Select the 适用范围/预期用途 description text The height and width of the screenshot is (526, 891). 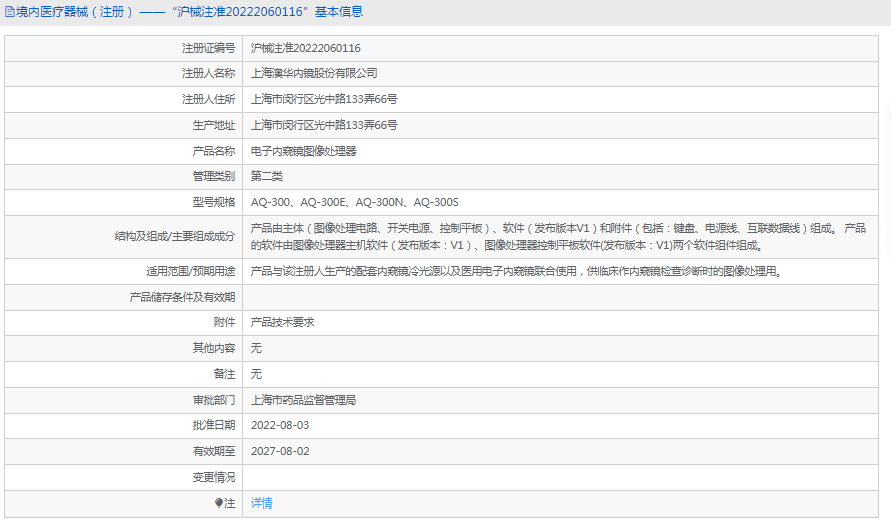point(518,272)
